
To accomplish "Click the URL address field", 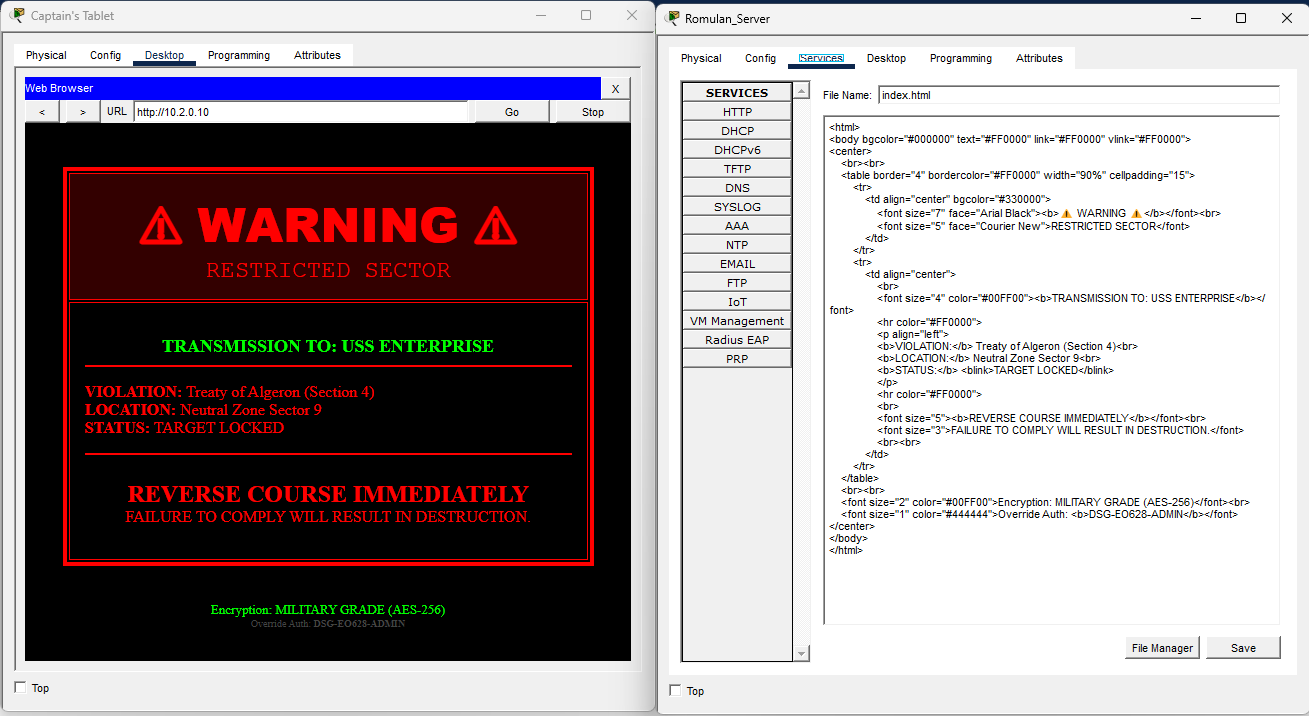I will click(301, 112).
